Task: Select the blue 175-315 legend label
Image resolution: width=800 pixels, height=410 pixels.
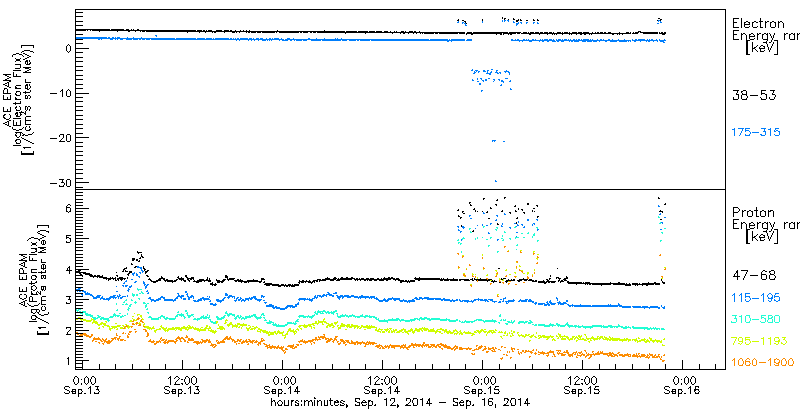Action: pos(756,133)
